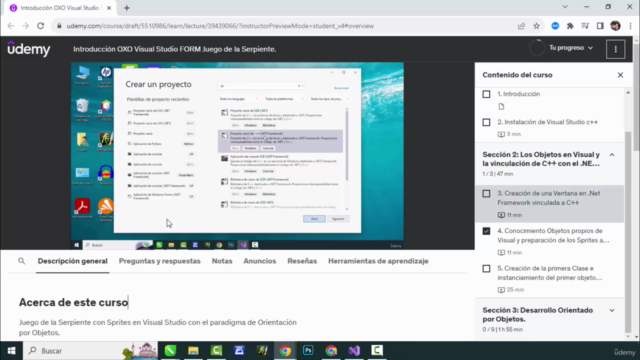This screenshot has height=360, width=640.
Task: Go back with the browser back arrow
Action: pos(11,26)
